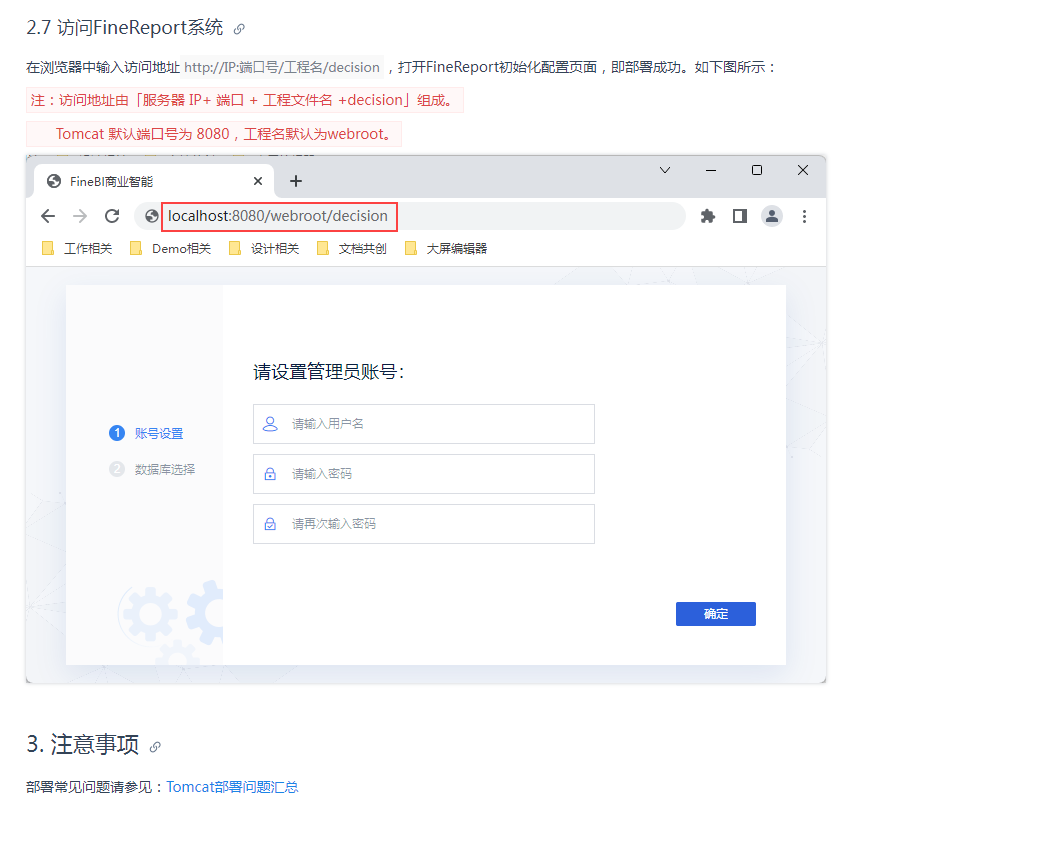1044x846 pixels.
Task: Open the browser three-dot menu
Action: (x=804, y=216)
